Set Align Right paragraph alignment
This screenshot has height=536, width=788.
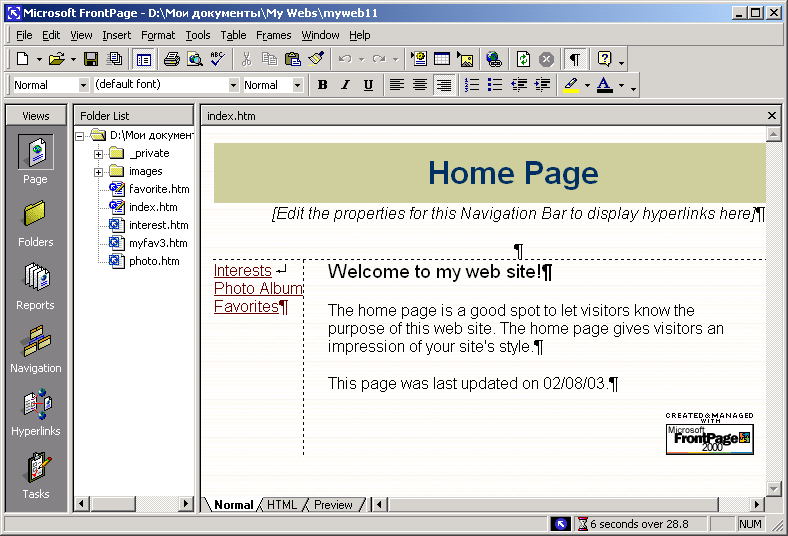point(444,85)
